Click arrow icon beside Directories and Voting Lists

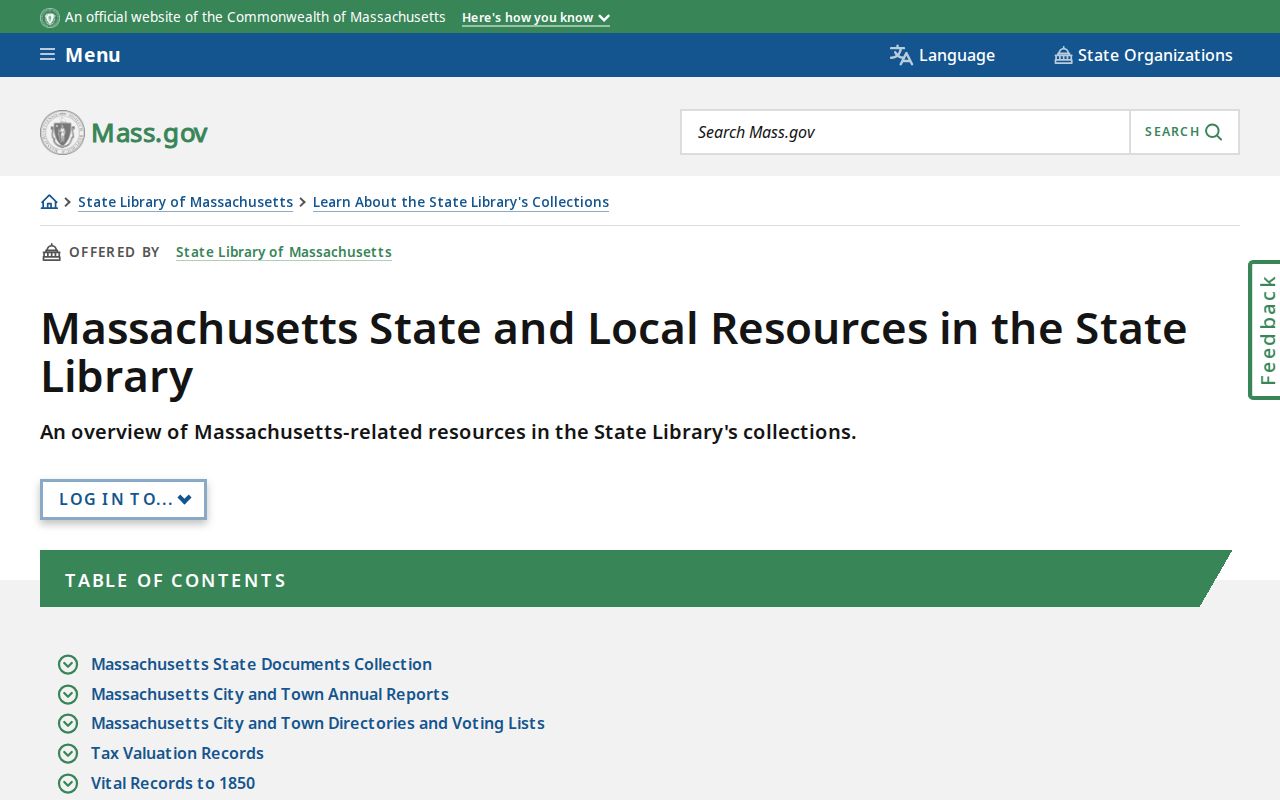(68, 723)
